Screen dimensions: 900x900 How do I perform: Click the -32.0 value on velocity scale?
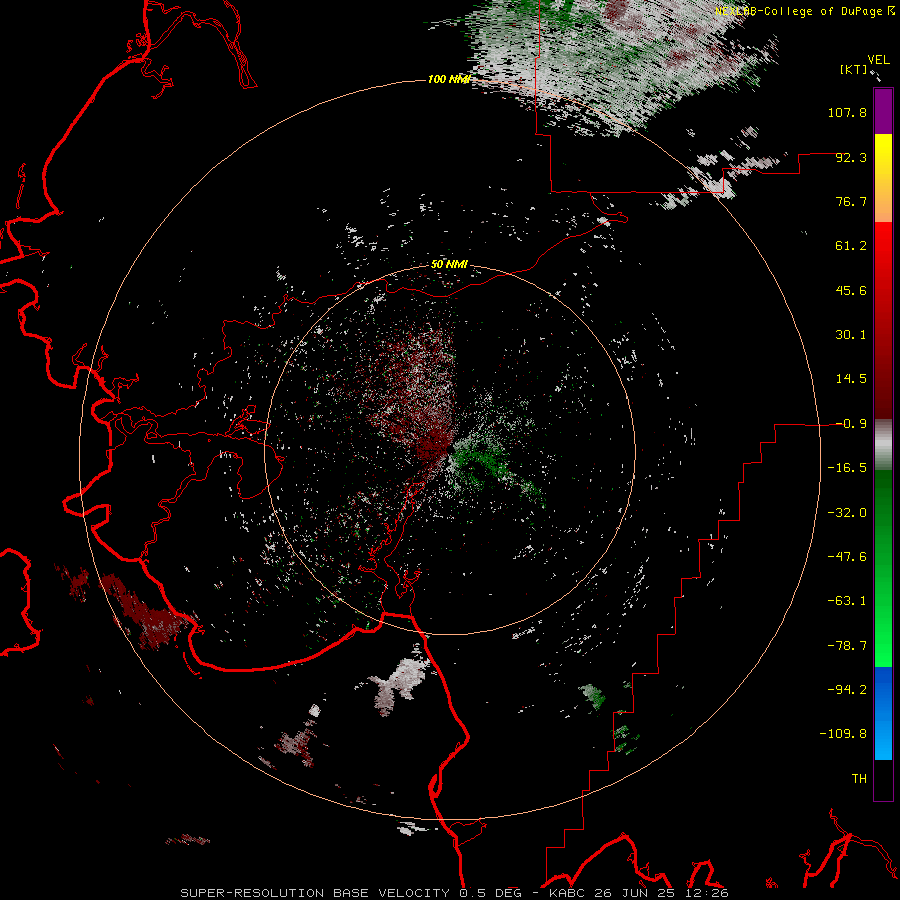point(847,513)
